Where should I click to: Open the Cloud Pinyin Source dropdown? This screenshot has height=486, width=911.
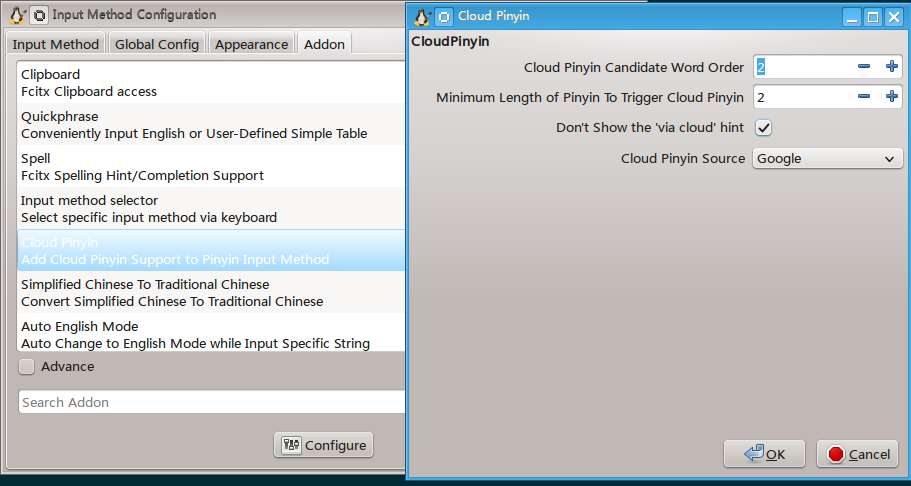tap(826, 158)
